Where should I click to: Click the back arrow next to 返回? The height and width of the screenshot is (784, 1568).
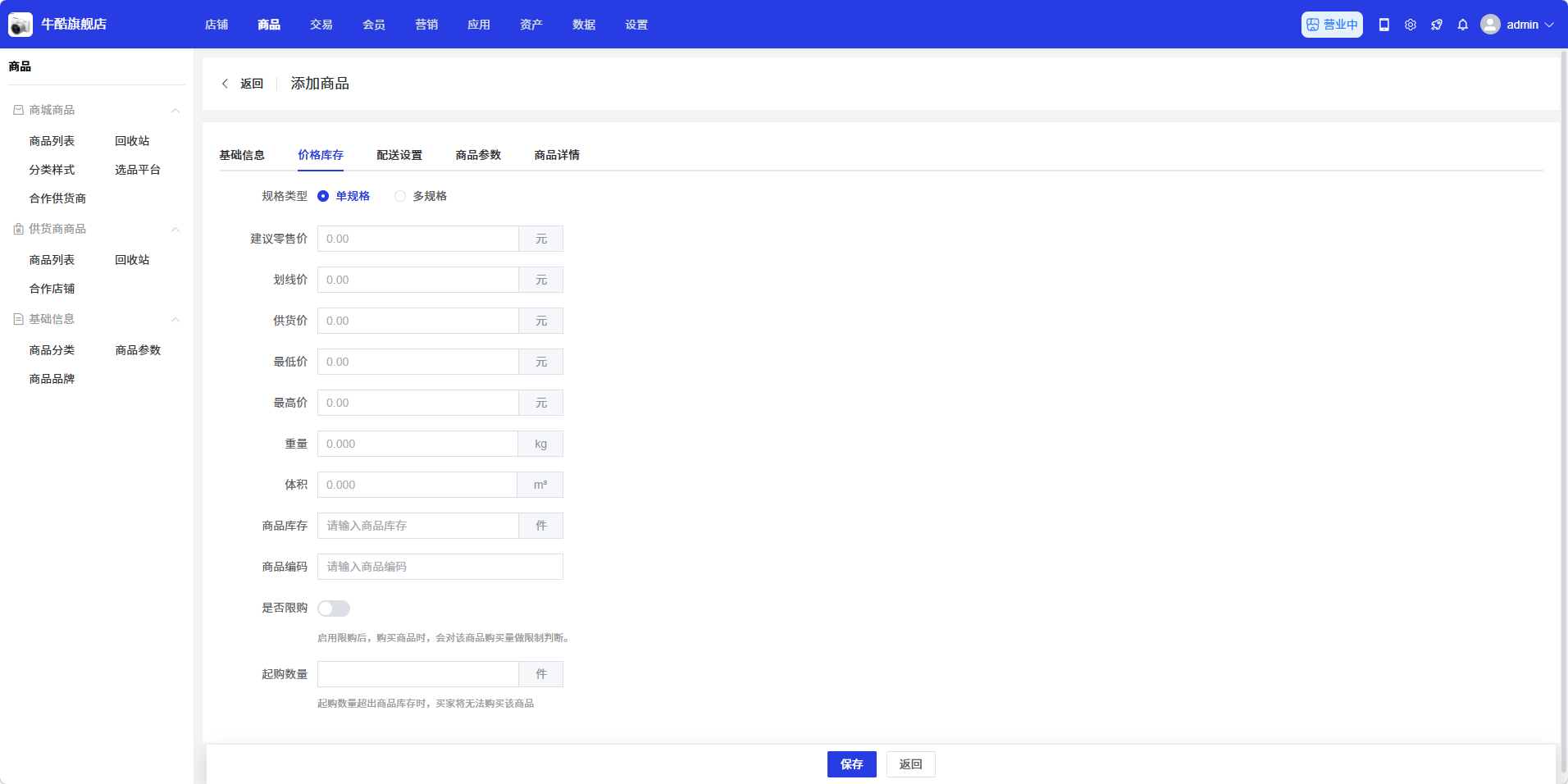[225, 84]
